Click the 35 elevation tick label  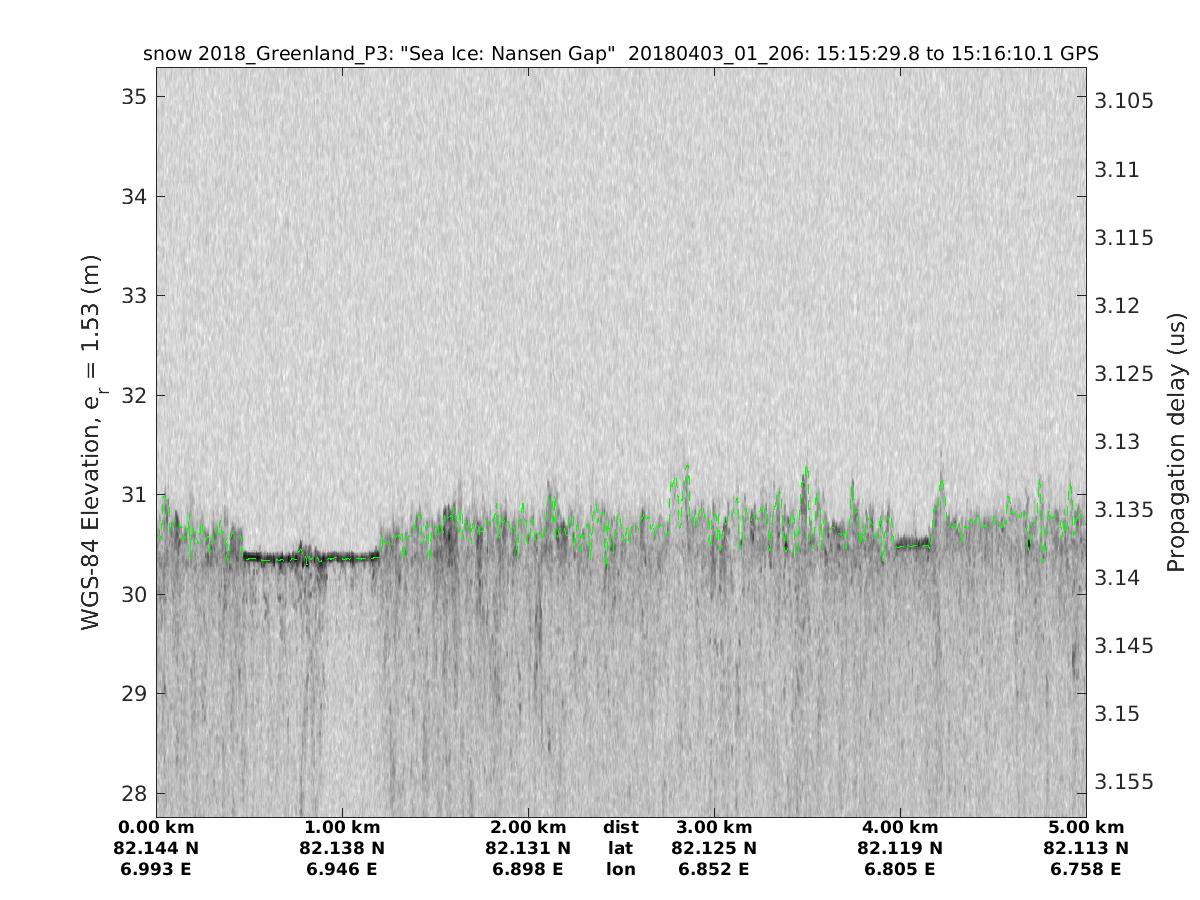133,97
